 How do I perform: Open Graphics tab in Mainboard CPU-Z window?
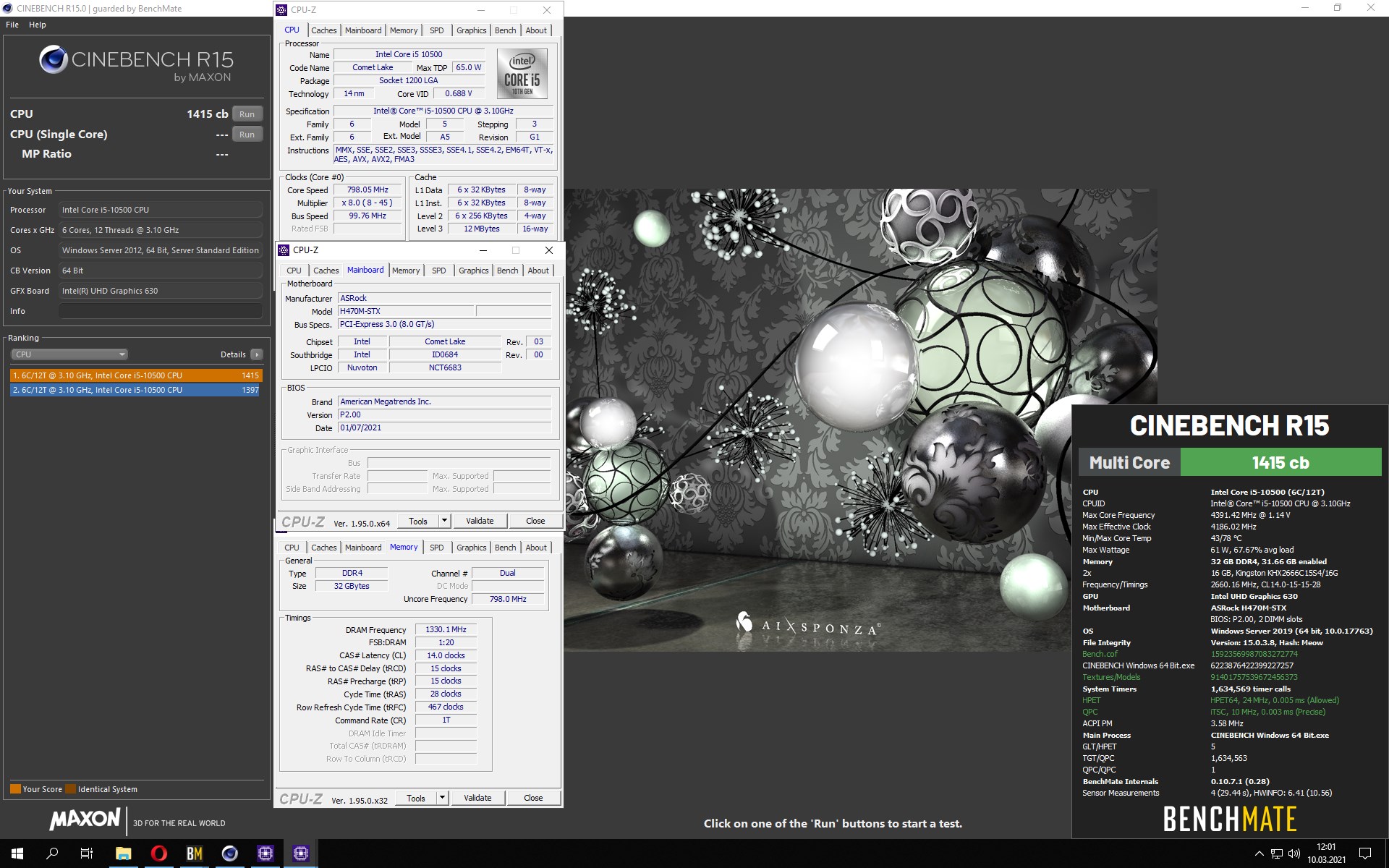click(473, 271)
